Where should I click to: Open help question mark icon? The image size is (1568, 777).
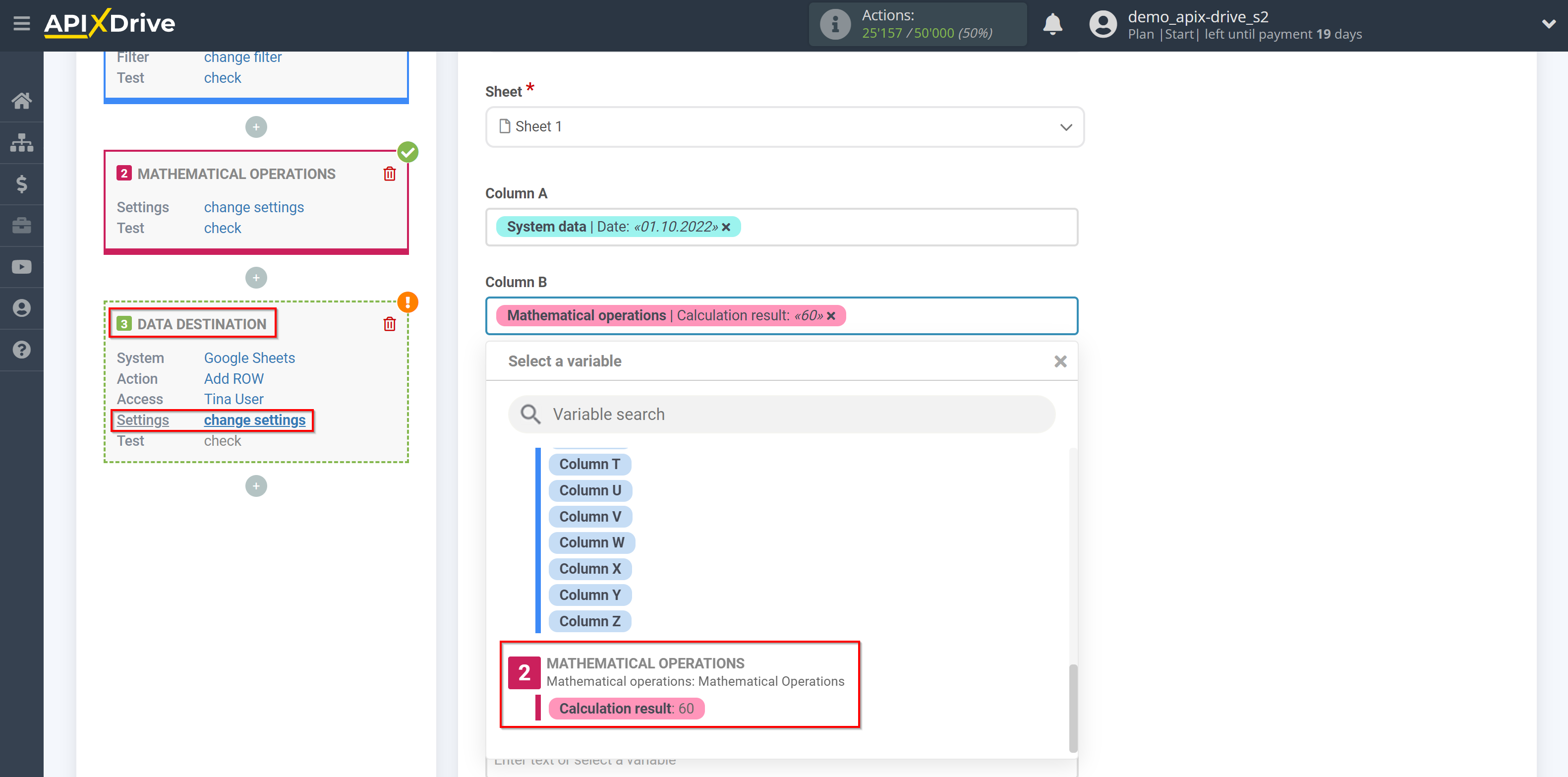(x=22, y=350)
